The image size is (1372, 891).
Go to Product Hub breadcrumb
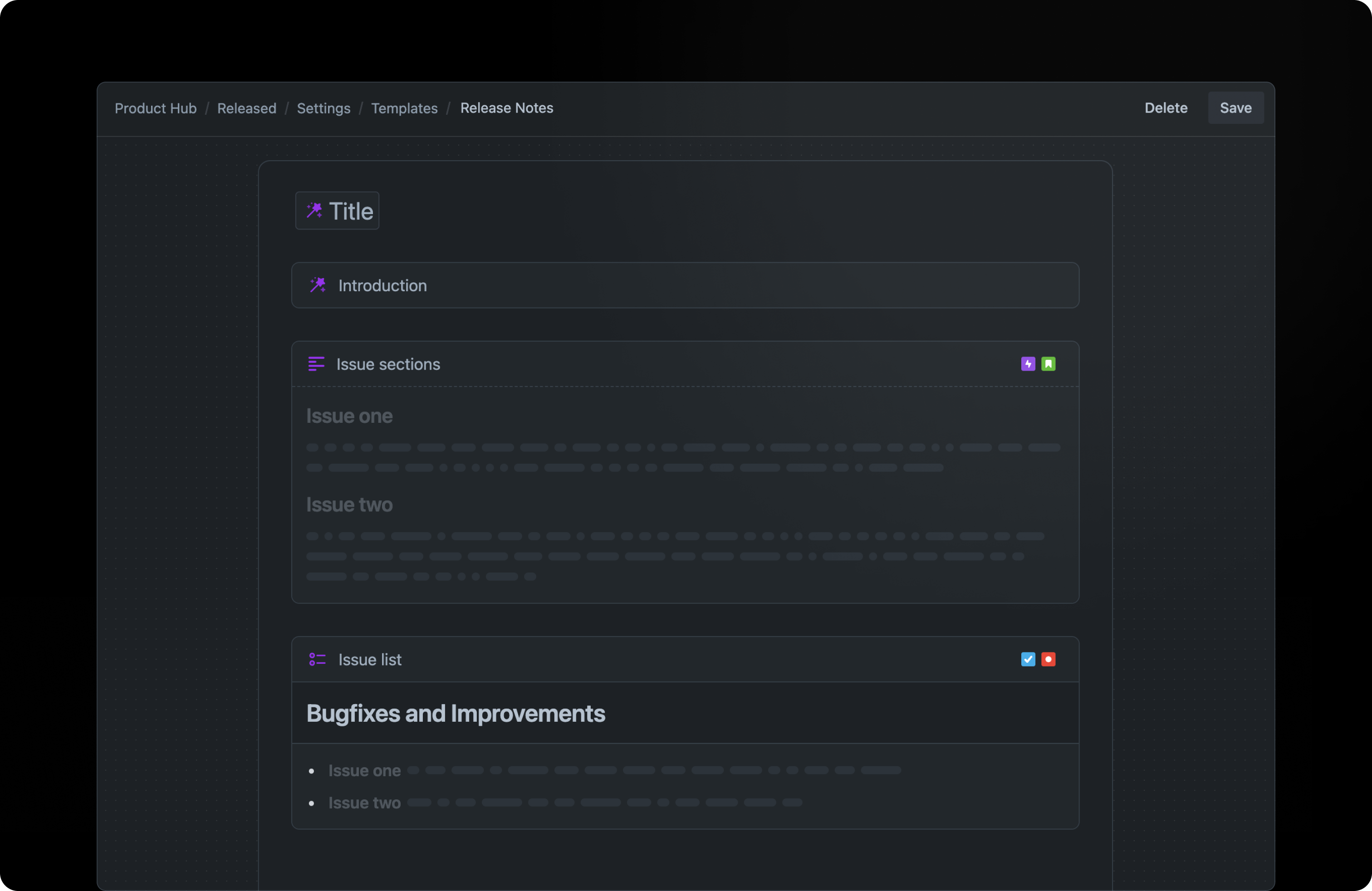[156, 108]
